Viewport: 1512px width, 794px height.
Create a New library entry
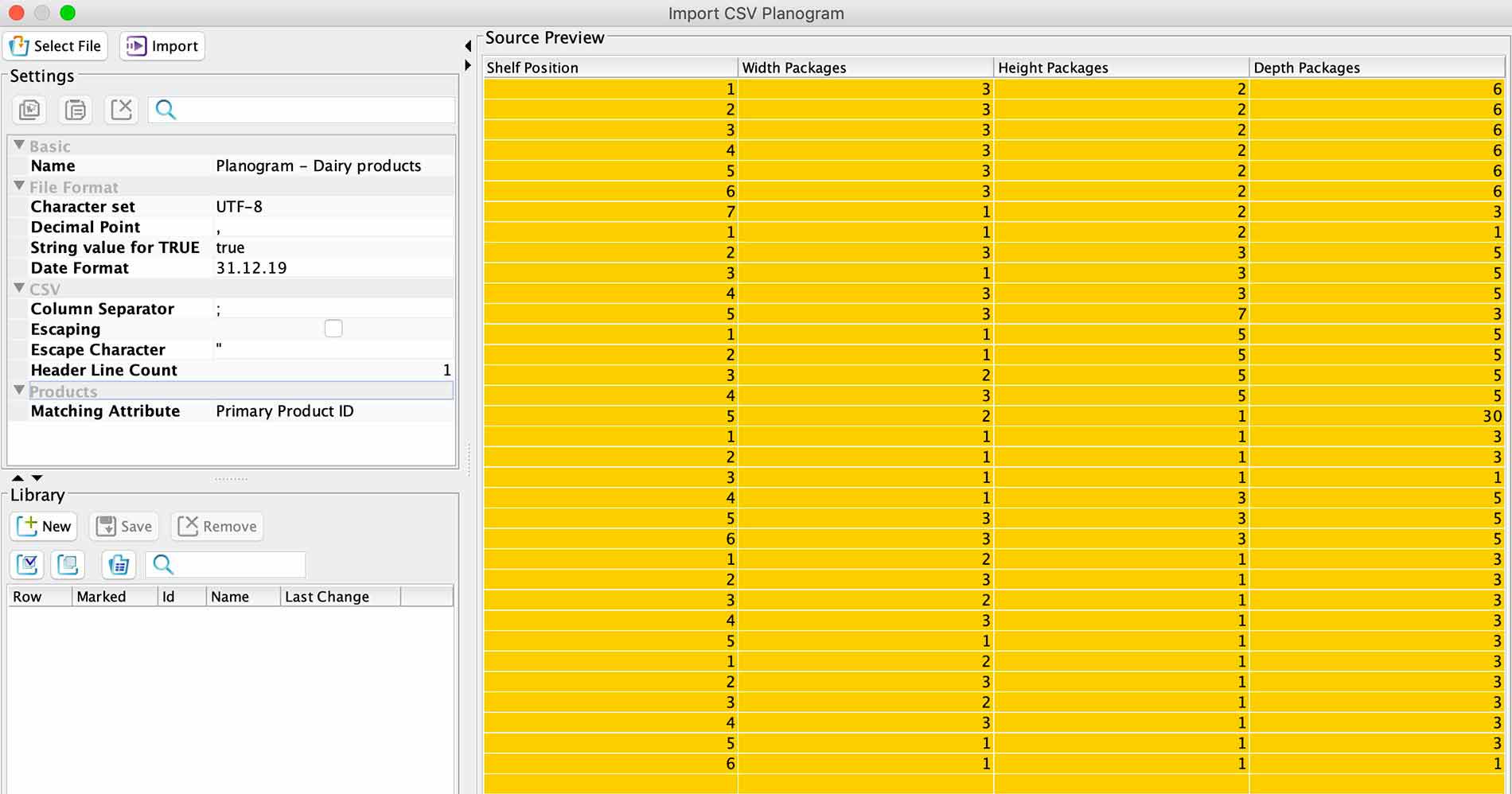45,526
